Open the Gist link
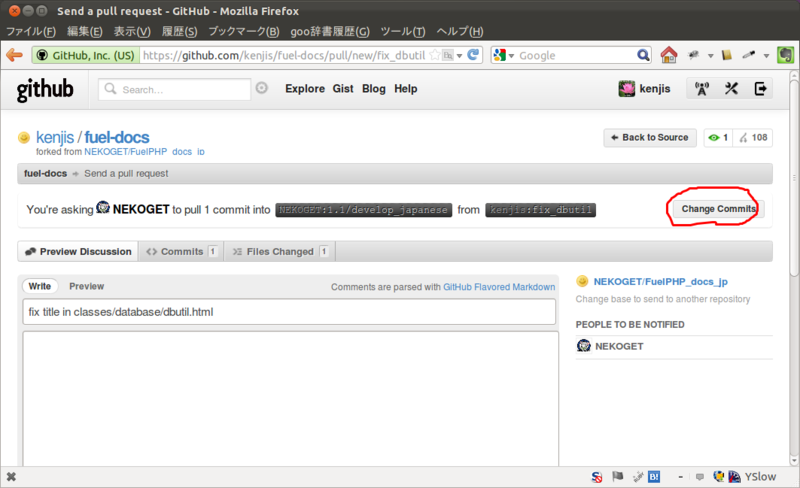Screen dimensions: 800x488 point(343,89)
